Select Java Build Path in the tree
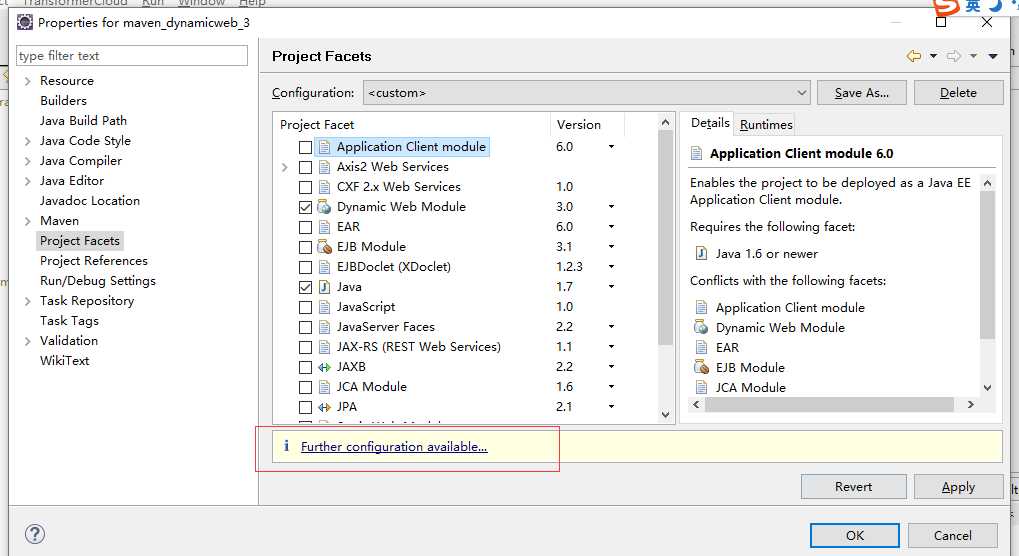 (83, 121)
